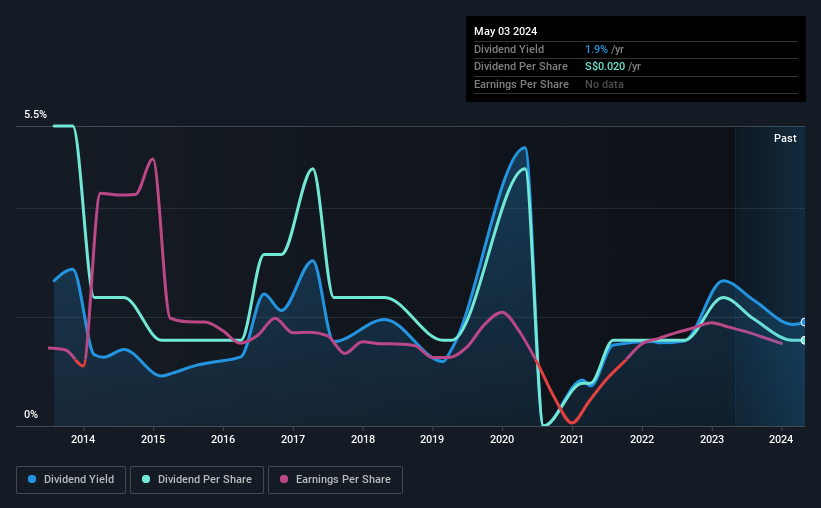Click the 0% y-axis label
The height and width of the screenshot is (508, 821).
click(x=31, y=414)
